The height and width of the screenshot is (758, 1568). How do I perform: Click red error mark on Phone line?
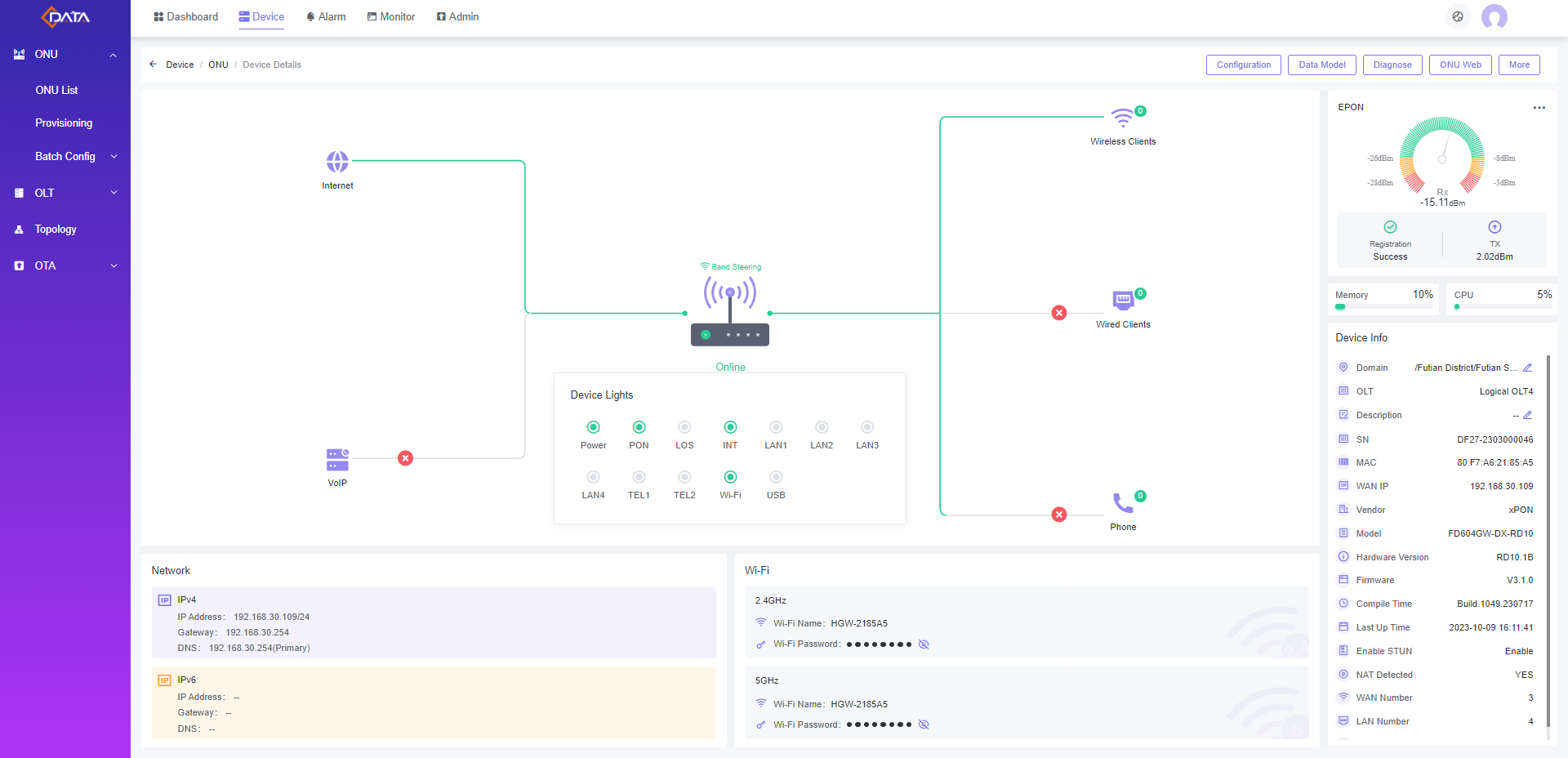click(1059, 515)
